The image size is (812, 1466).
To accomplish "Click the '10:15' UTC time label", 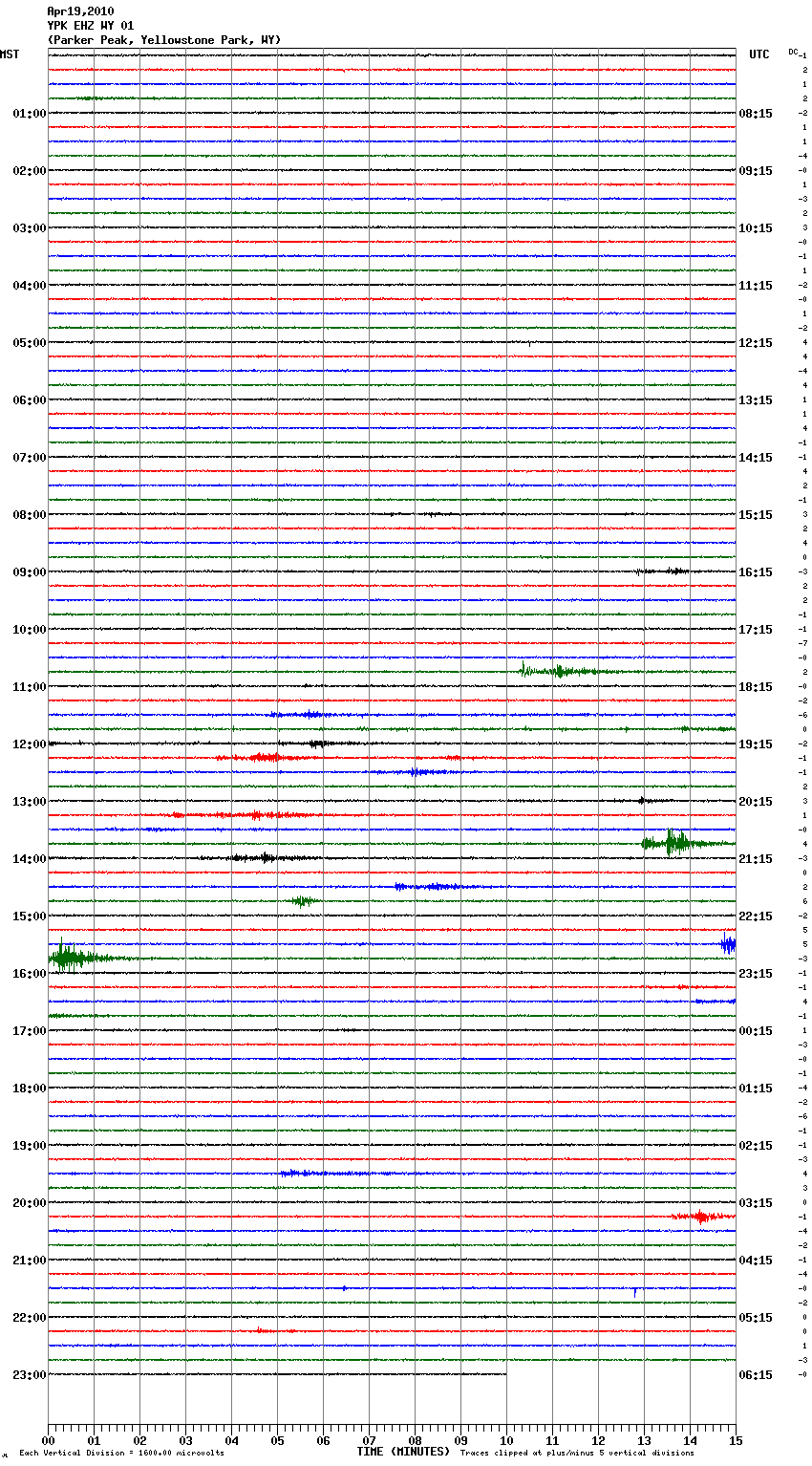I will (756, 228).
